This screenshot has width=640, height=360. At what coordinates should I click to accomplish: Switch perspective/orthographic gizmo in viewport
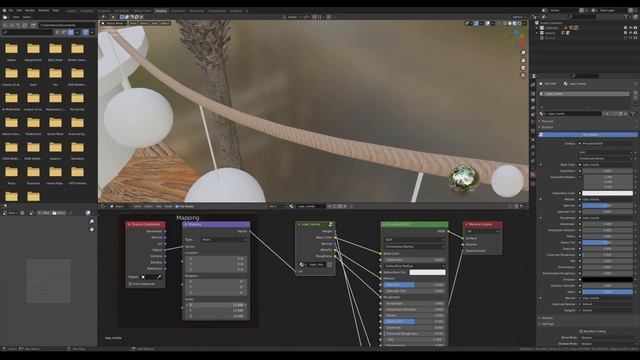[523, 75]
